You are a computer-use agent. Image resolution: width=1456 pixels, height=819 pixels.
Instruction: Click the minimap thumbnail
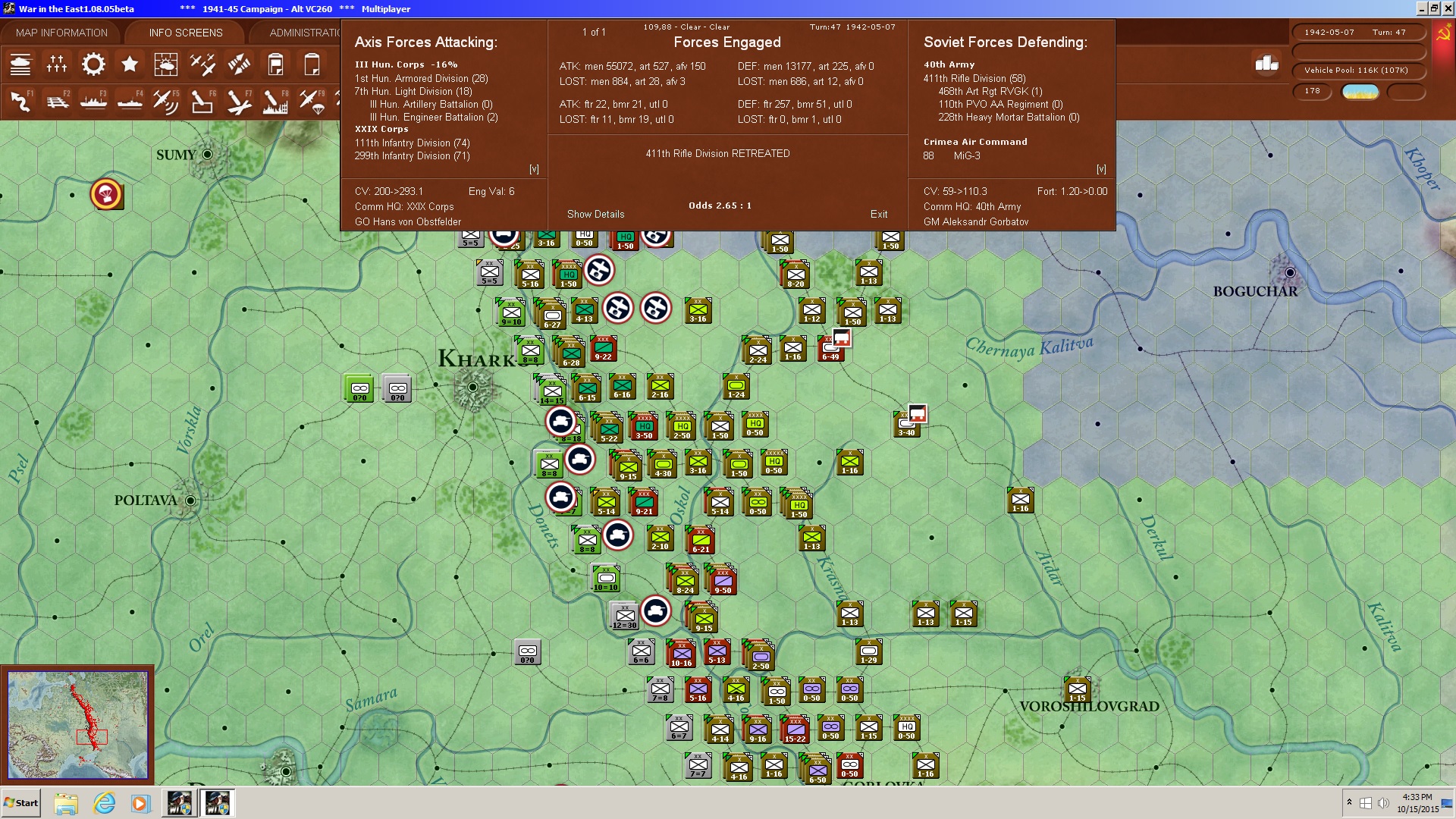tap(78, 724)
